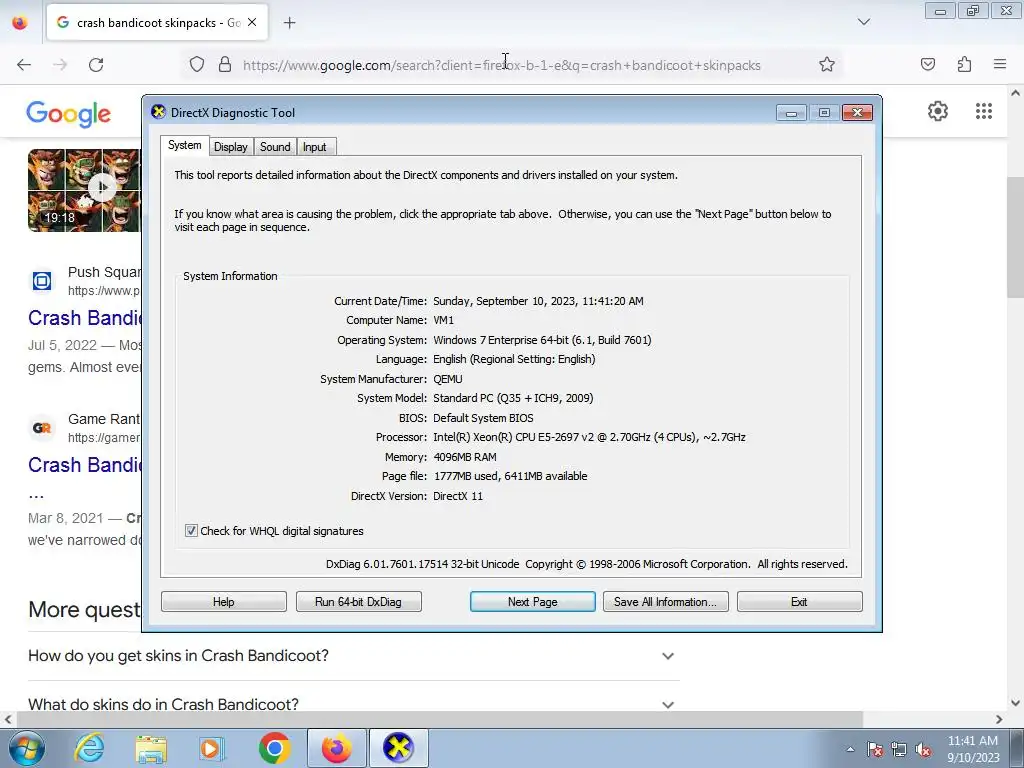Click the horizontal page scrollbar thumb
The width and height of the screenshot is (1024, 768).
(x=439, y=719)
